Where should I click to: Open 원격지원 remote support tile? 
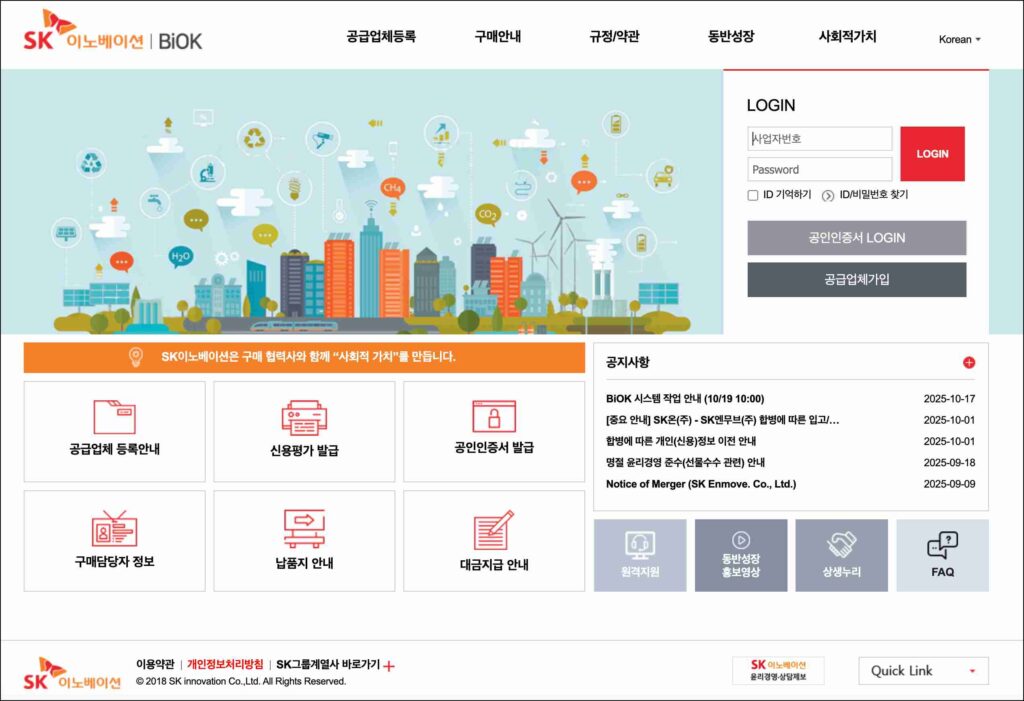pos(640,555)
